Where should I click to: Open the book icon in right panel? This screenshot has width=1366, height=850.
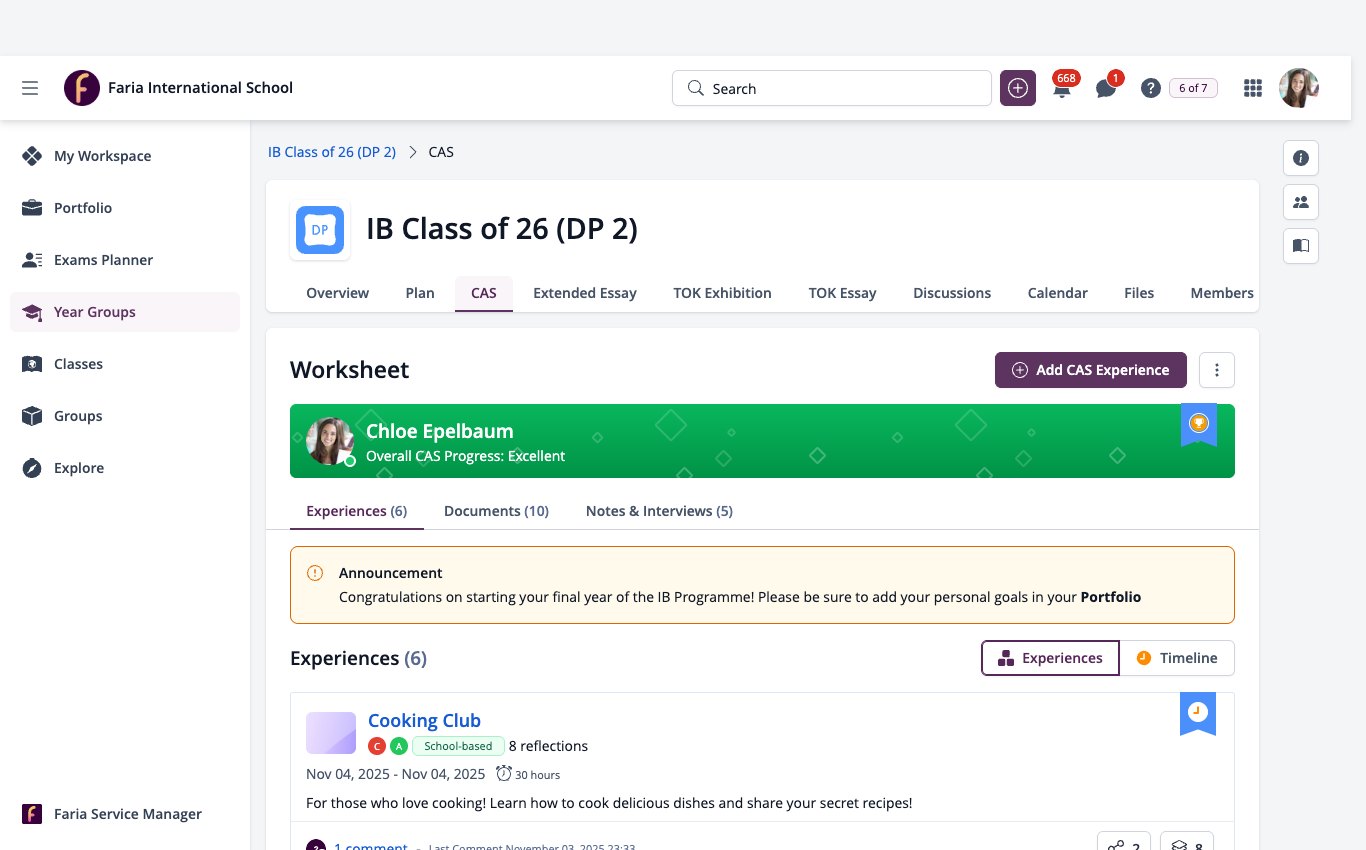click(x=1301, y=246)
